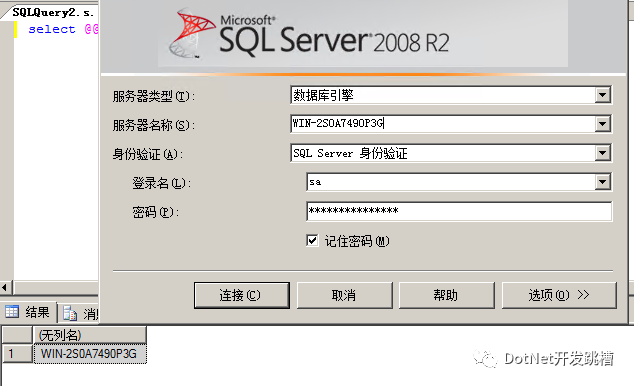634x386 pixels.
Task: Select result cell WIN-2S0A7490P3G
Action: [x=90, y=354]
